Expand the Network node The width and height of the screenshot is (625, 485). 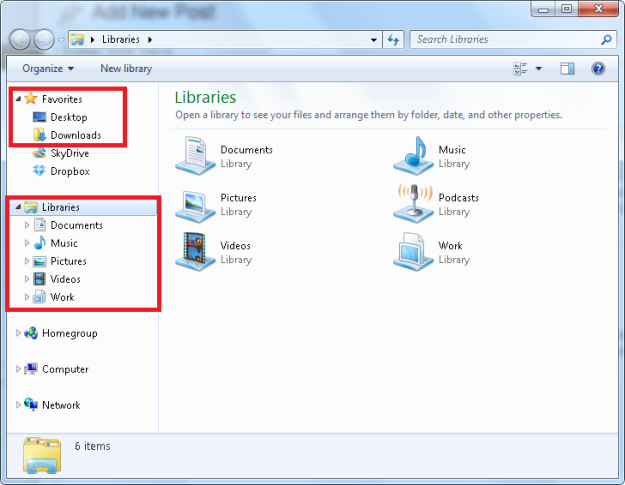[x=18, y=404]
